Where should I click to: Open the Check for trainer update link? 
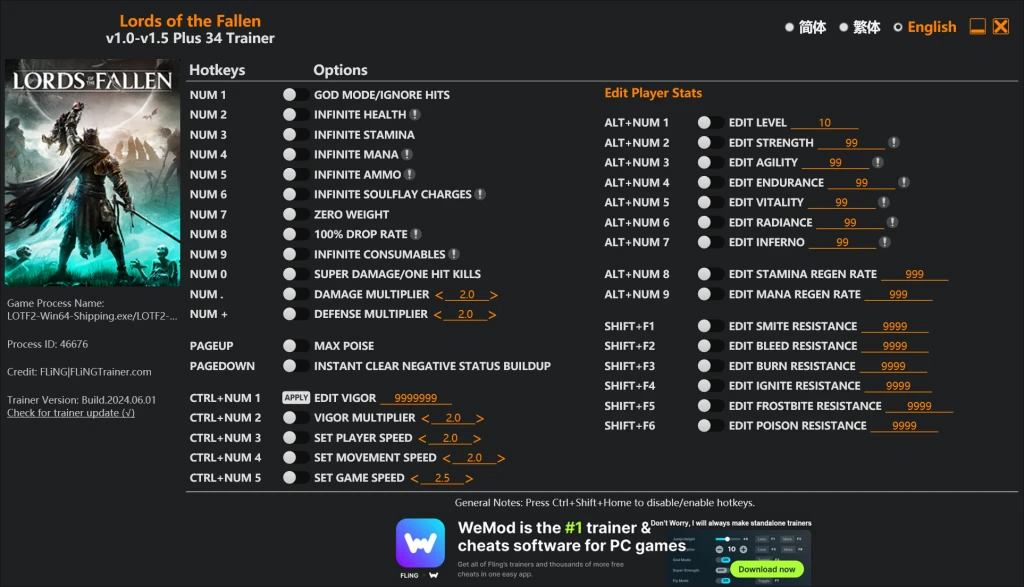click(71, 413)
